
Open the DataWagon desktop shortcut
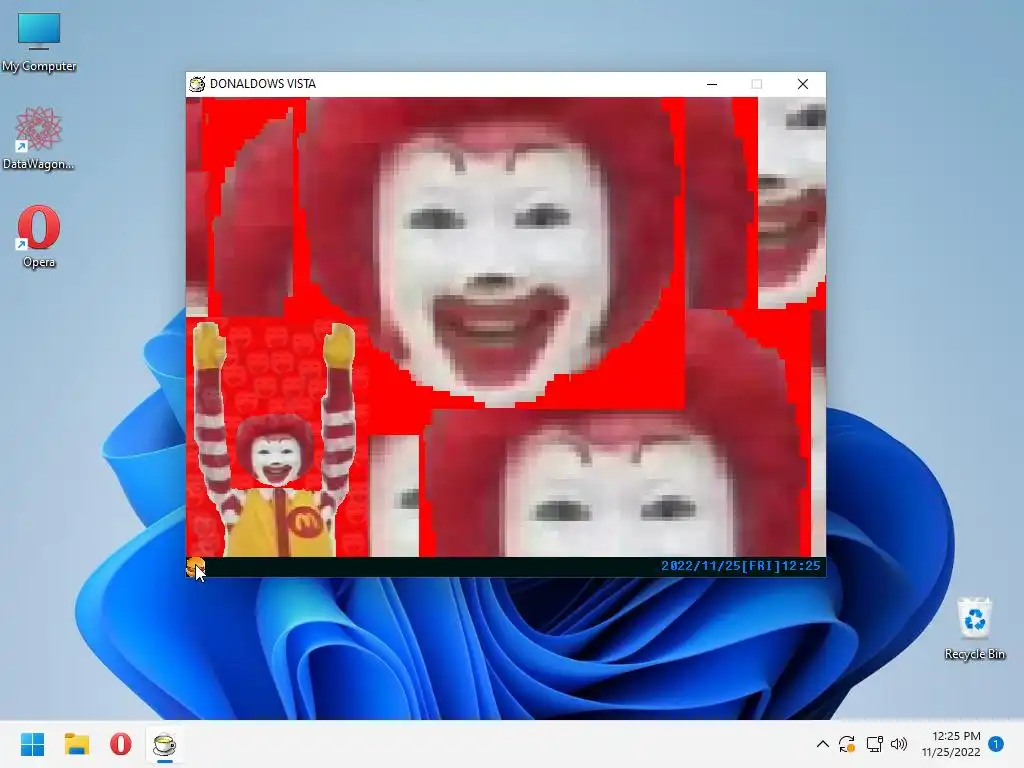click(39, 138)
